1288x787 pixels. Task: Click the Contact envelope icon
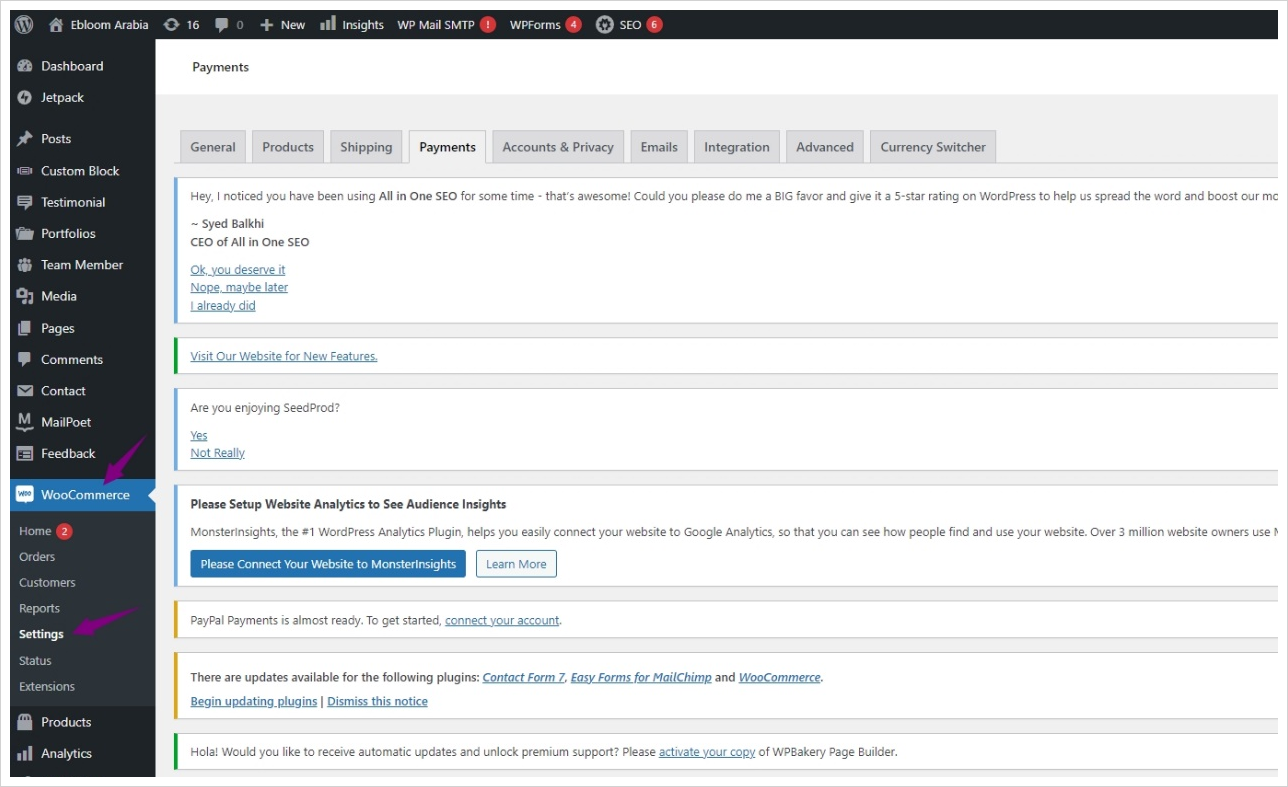pos(25,391)
